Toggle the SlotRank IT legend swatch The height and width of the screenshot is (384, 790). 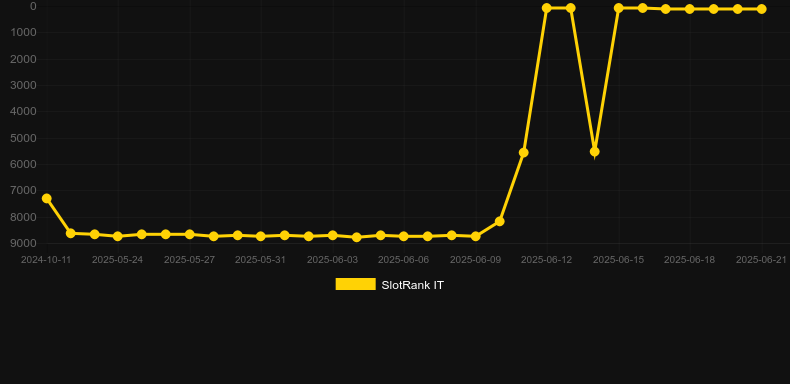coord(355,284)
